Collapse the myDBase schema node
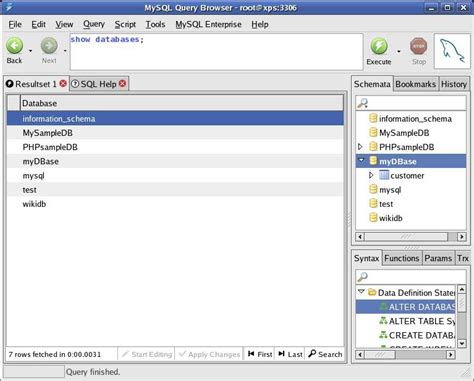This screenshot has height=381, width=474. point(361,160)
